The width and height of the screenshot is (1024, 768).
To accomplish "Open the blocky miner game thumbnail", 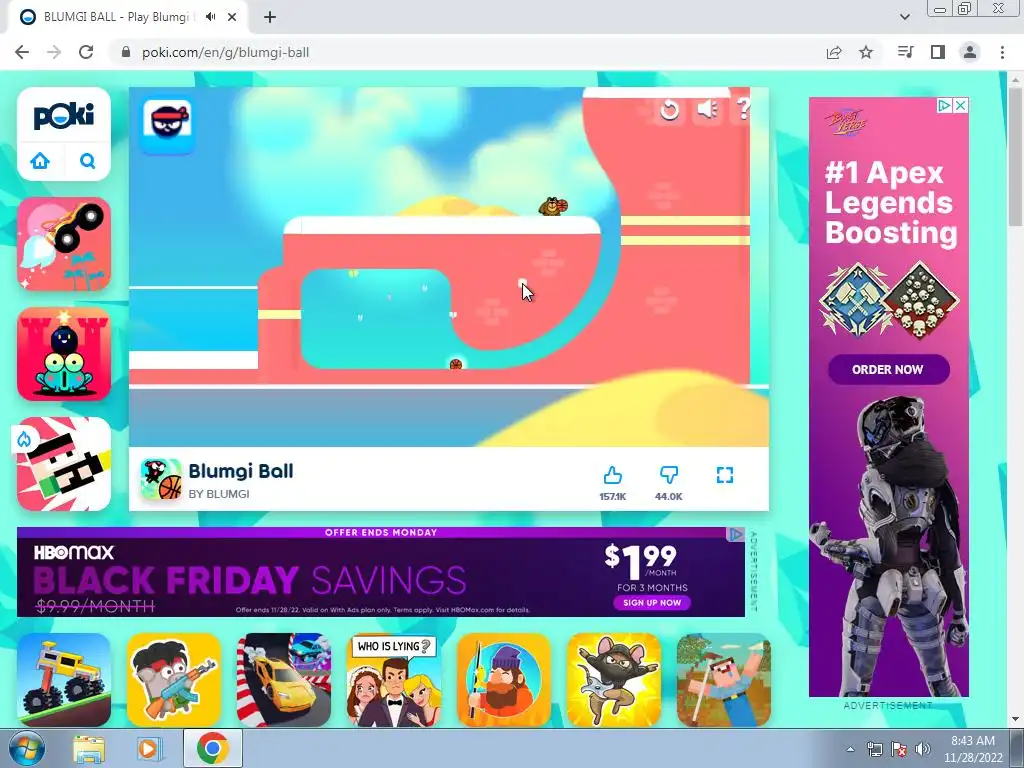I will [x=724, y=680].
